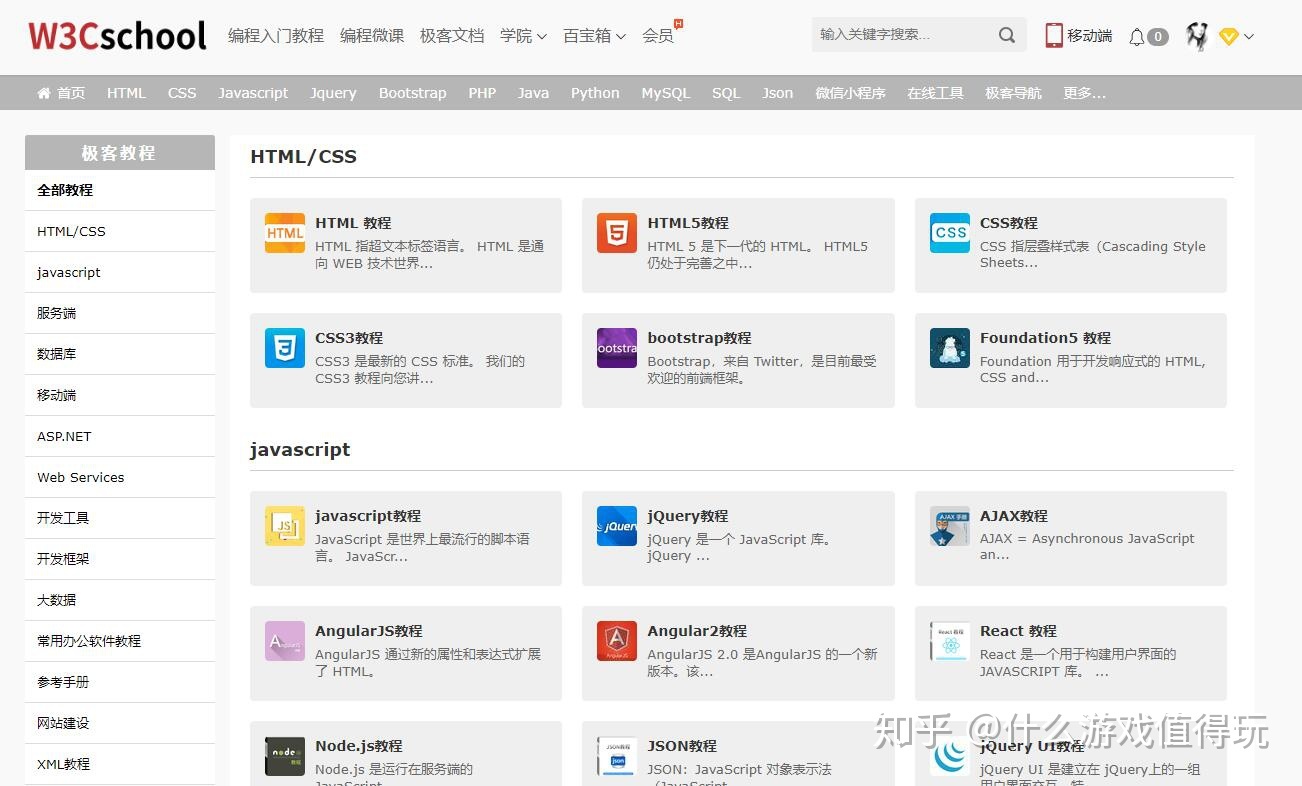The height and width of the screenshot is (786, 1302).
Task: Expand the 学院 dropdown menu
Action: tap(523, 36)
